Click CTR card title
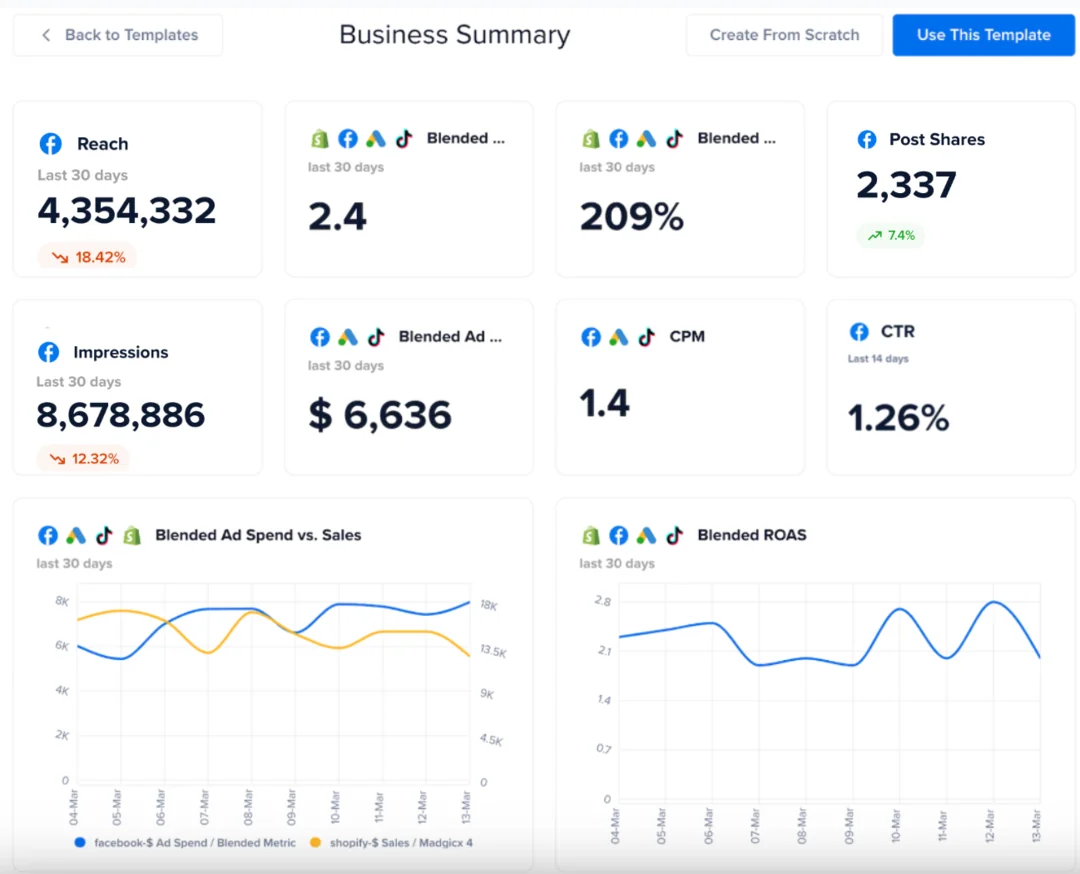Image resolution: width=1080 pixels, height=874 pixels. [897, 332]
